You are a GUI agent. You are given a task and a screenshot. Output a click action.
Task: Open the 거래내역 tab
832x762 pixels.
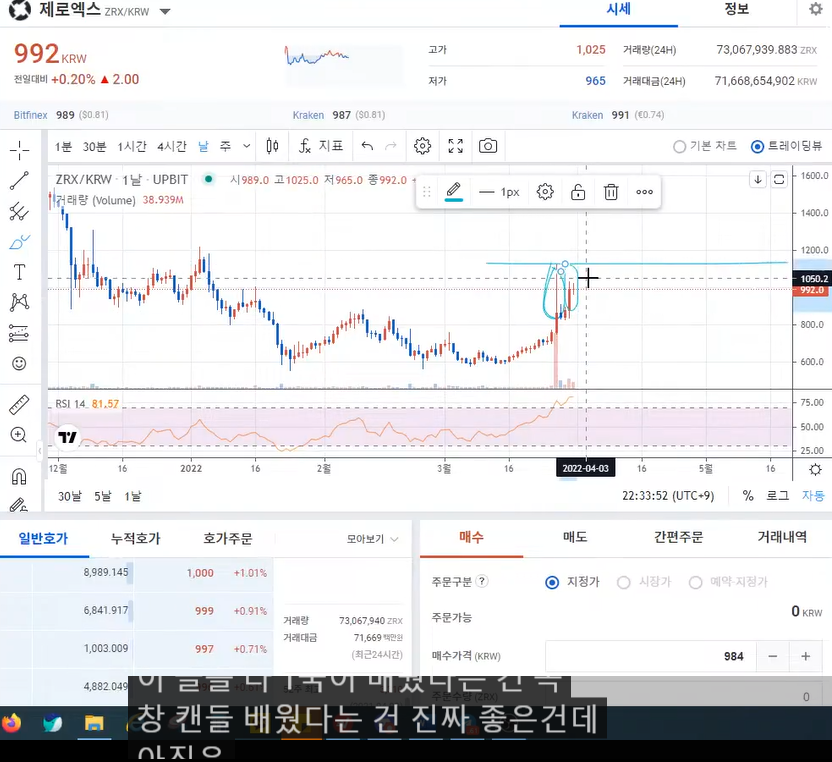[x=782, y=537]
